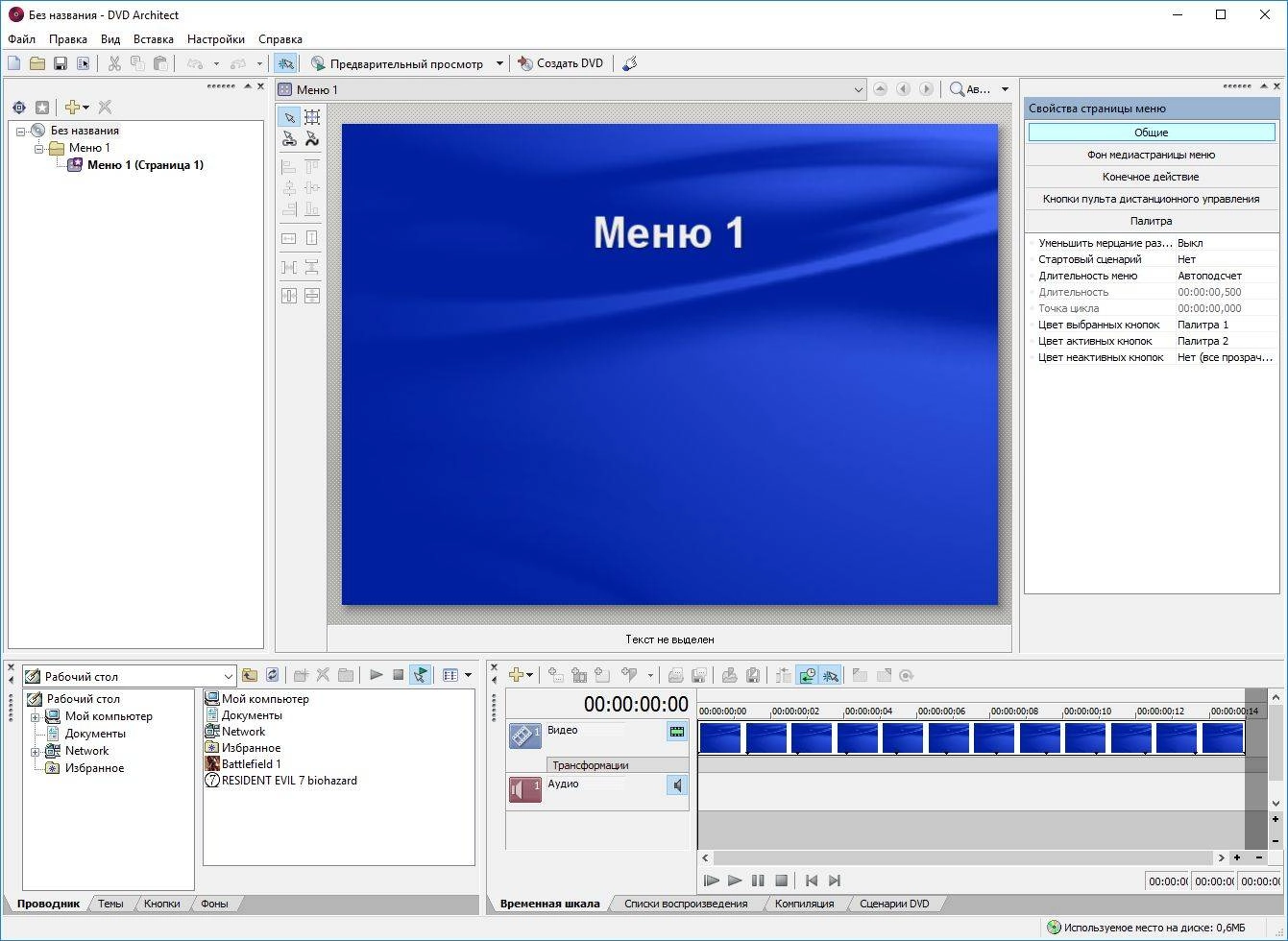
Task: Switch to the Списки воспроизведения tab
Action: [686, 904]
